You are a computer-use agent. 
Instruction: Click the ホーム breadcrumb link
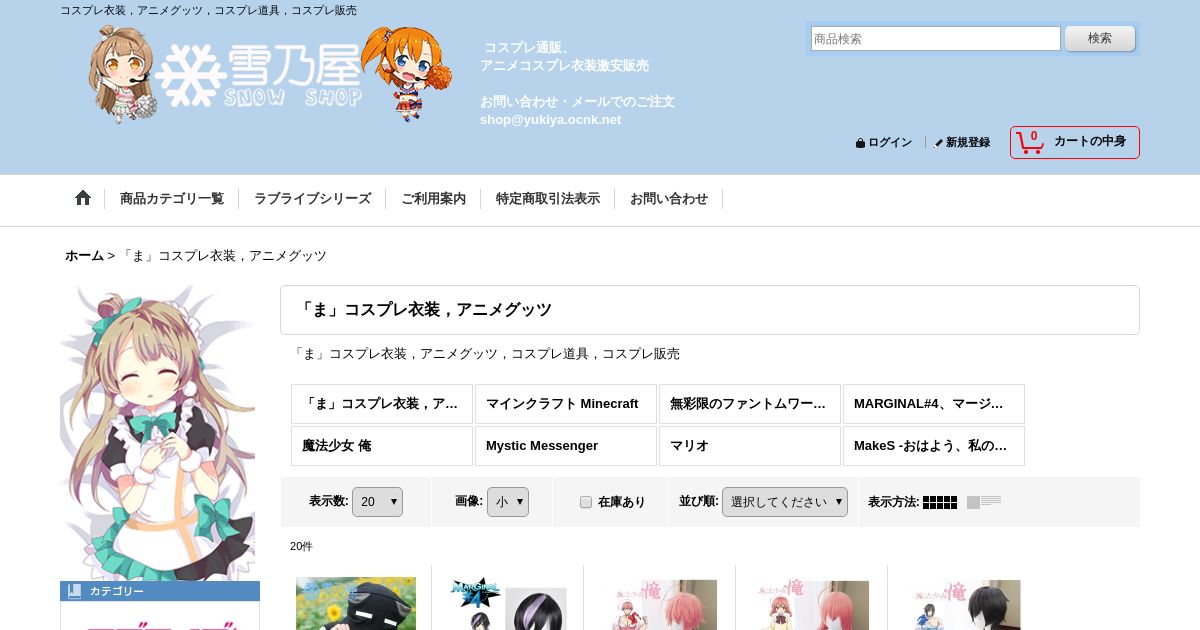(84, 256)
